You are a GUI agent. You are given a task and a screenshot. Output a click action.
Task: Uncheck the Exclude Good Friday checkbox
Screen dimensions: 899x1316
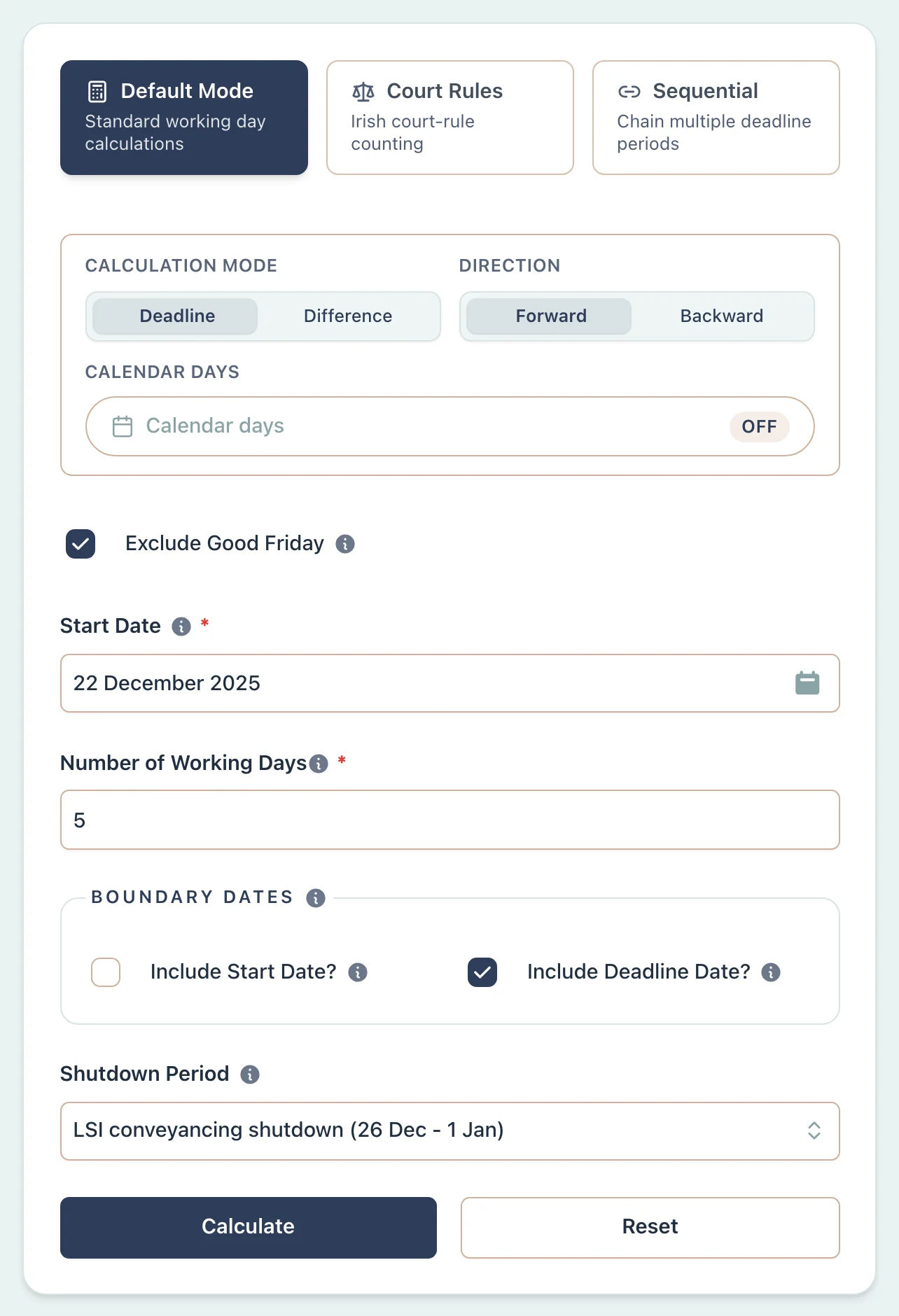point(80,544)
